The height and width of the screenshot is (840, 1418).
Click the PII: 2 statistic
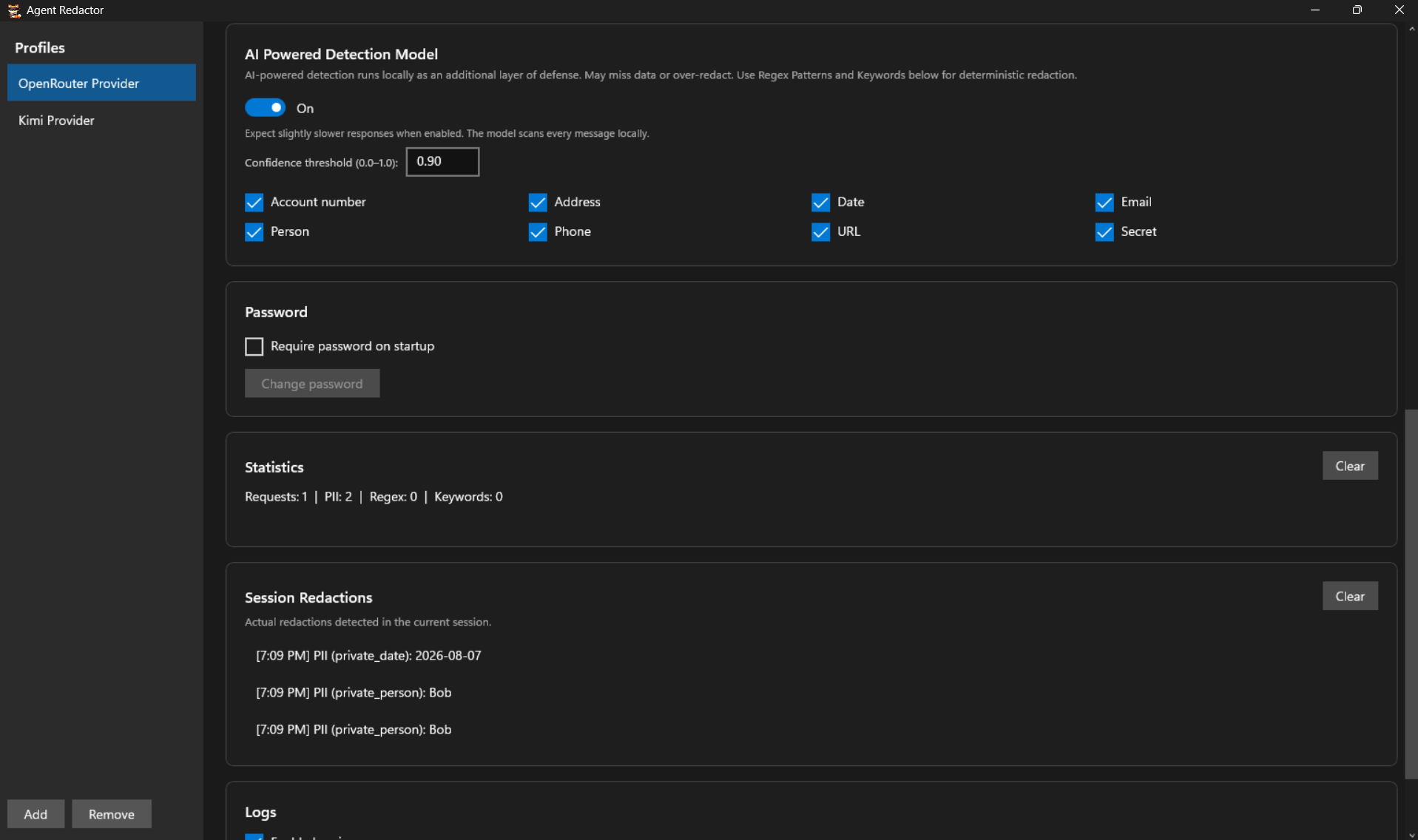338,497
